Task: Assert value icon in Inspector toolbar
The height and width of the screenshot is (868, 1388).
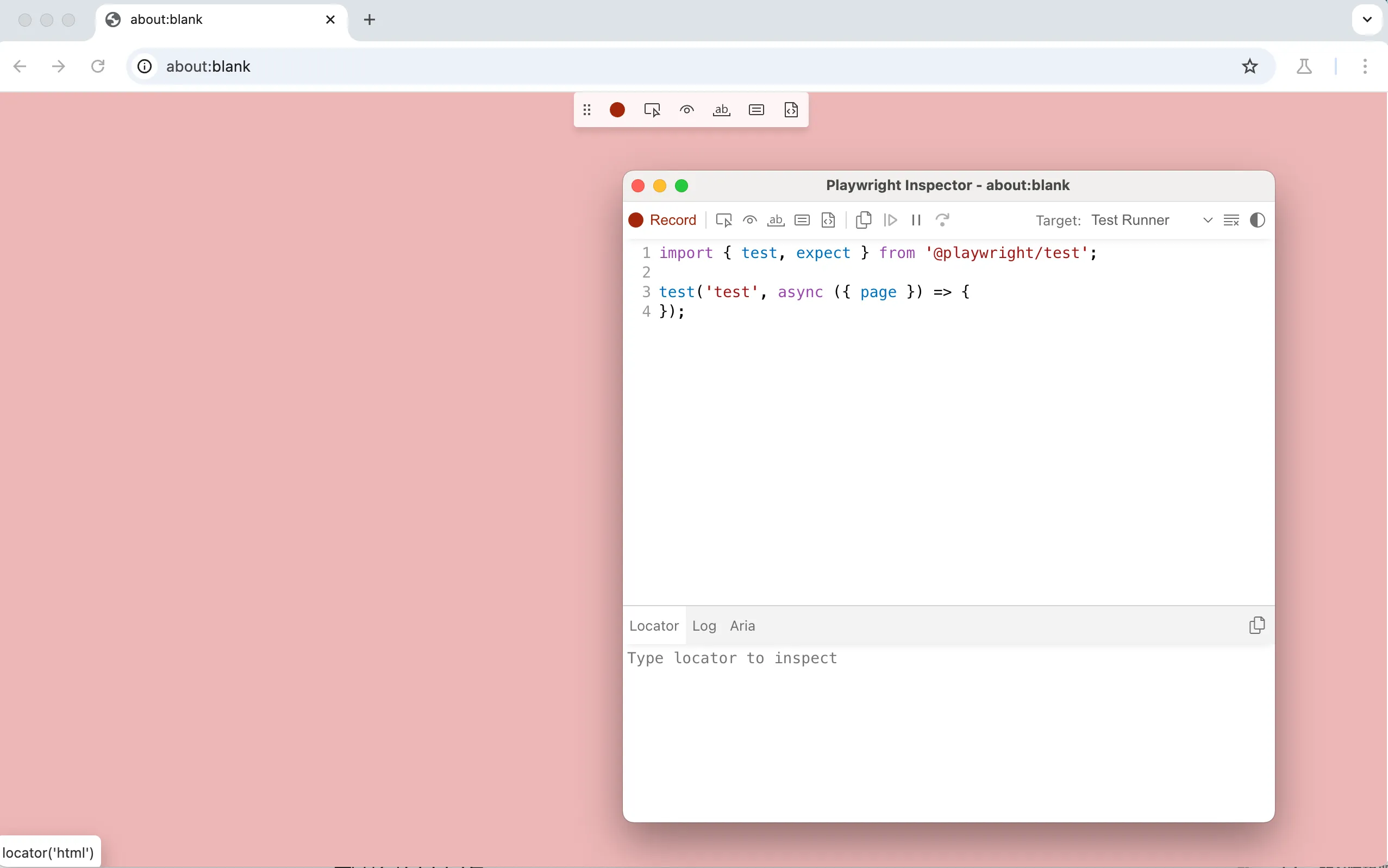Action: pyautogui.click(x=802, y=221)
